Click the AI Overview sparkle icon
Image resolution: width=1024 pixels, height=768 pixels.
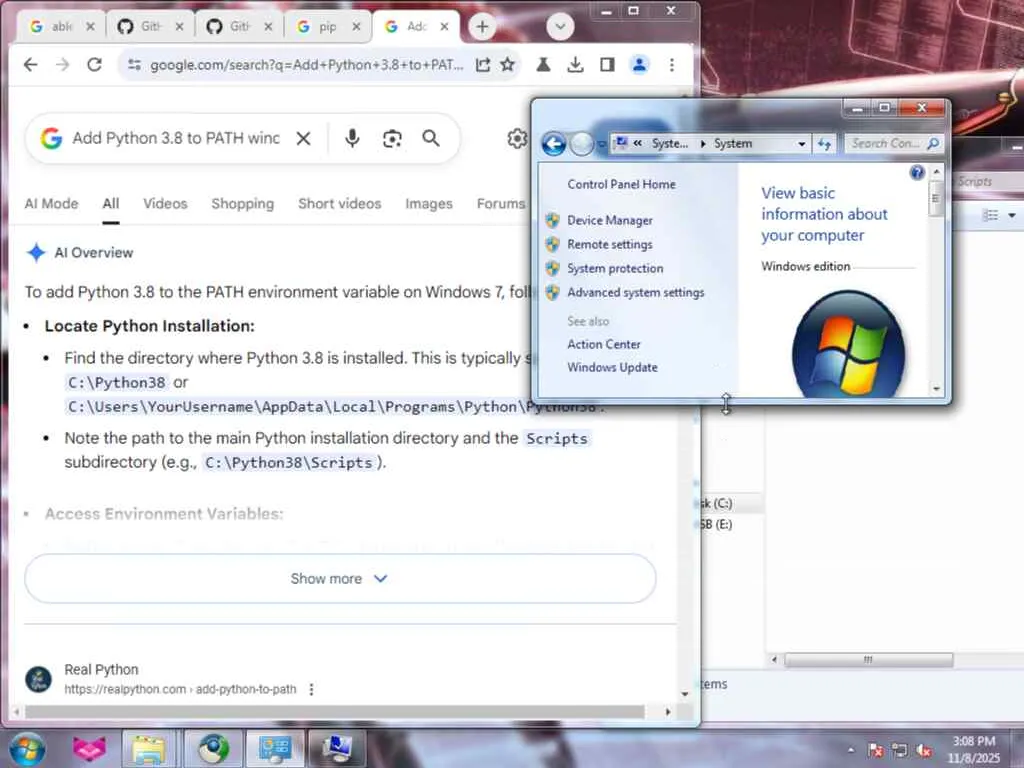36,253
